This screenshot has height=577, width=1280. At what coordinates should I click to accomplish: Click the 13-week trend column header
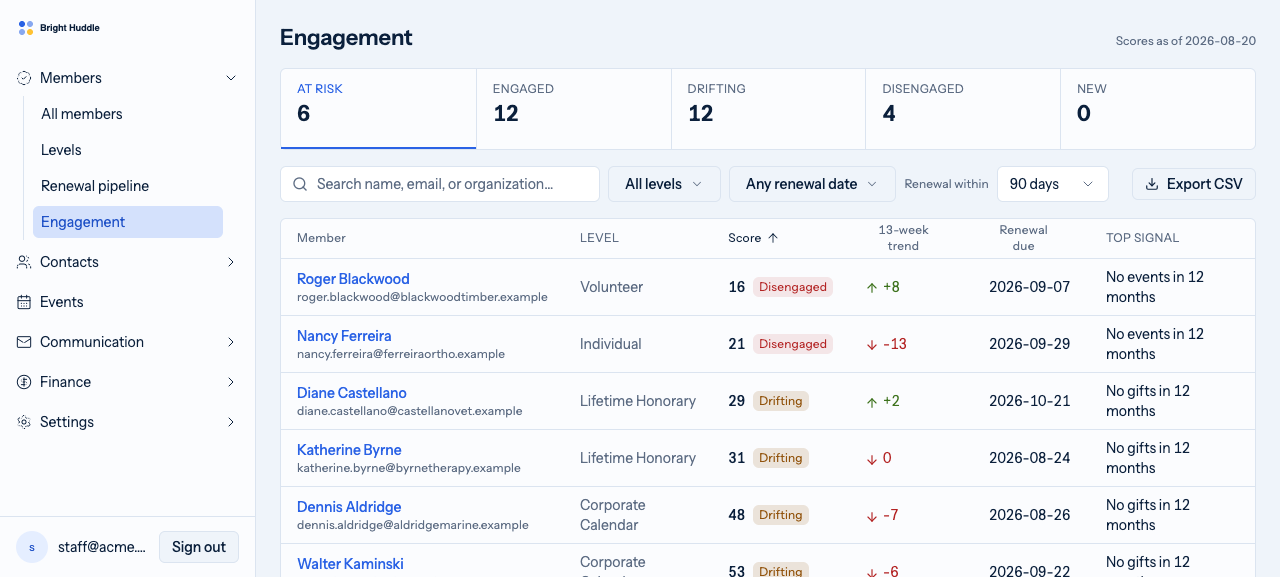(903, 238)
